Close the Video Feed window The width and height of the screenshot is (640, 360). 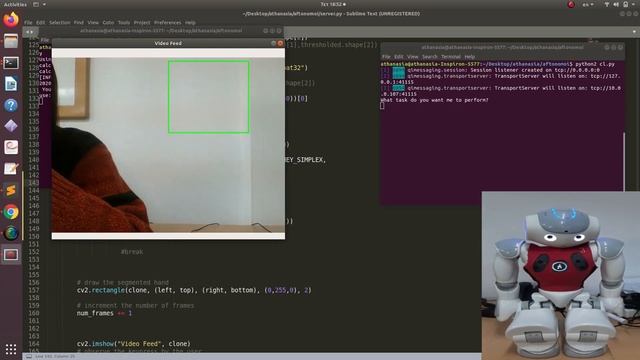pyautogui.click(x=280, y=43)
